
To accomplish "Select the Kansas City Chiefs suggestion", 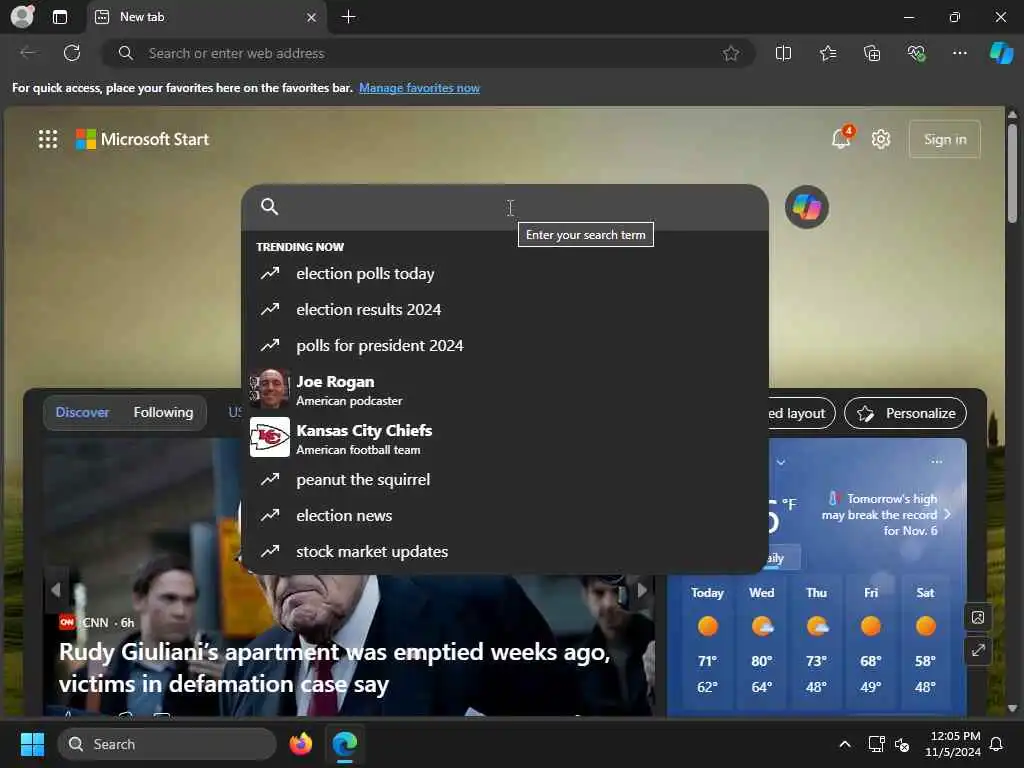I will pyautogui.click(x=504, y=438).
